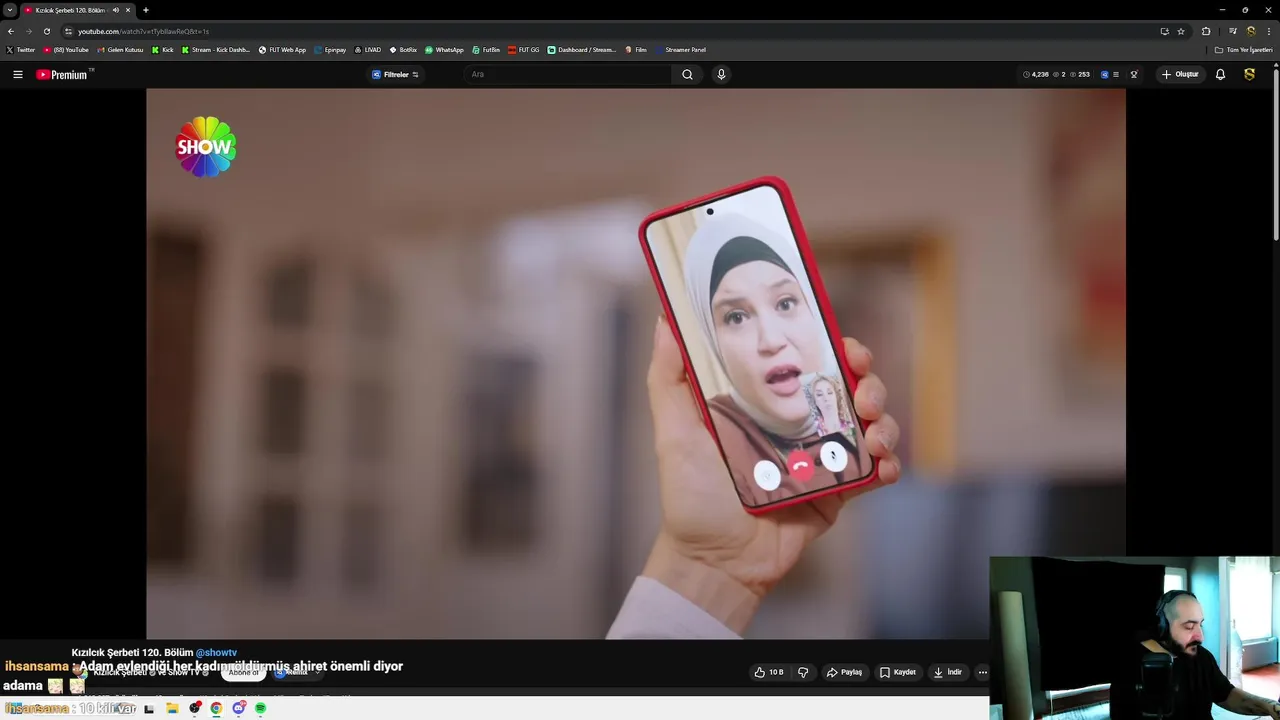This screenshot has width=1280, height=720.
Task: Open the Kick bookmark
Action: 163,50
